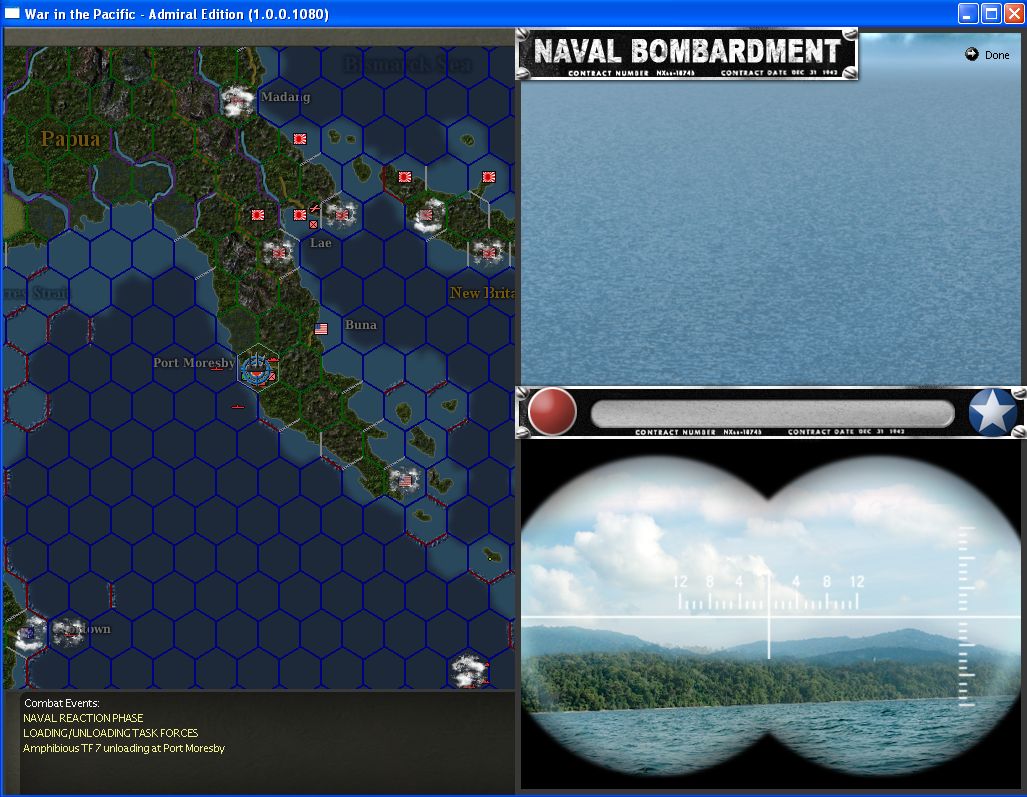Click the Combat Events heading
Screen dimensions: 1027x797
(62, 703)
